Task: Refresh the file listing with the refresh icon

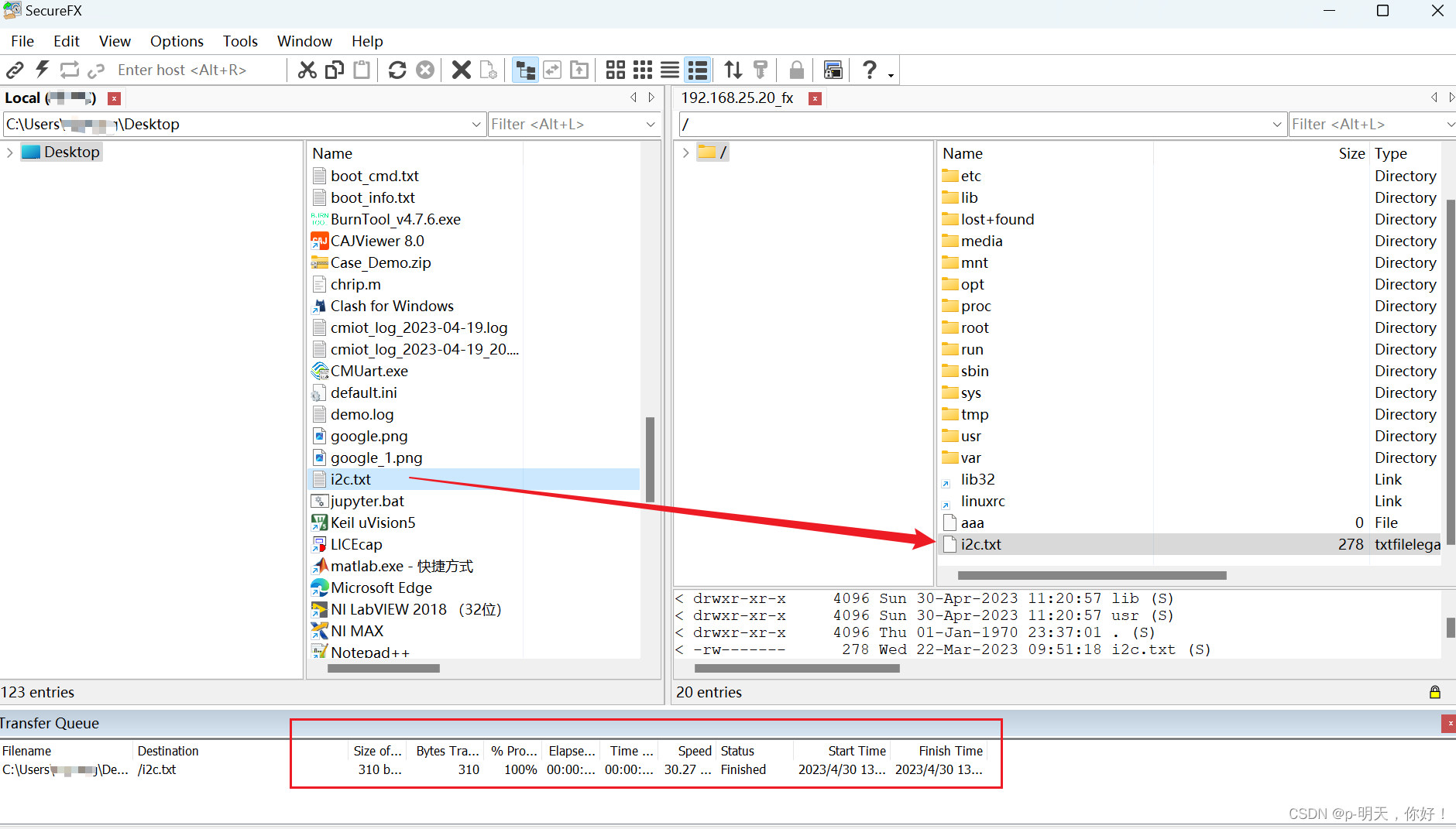Action: (397, 70)
